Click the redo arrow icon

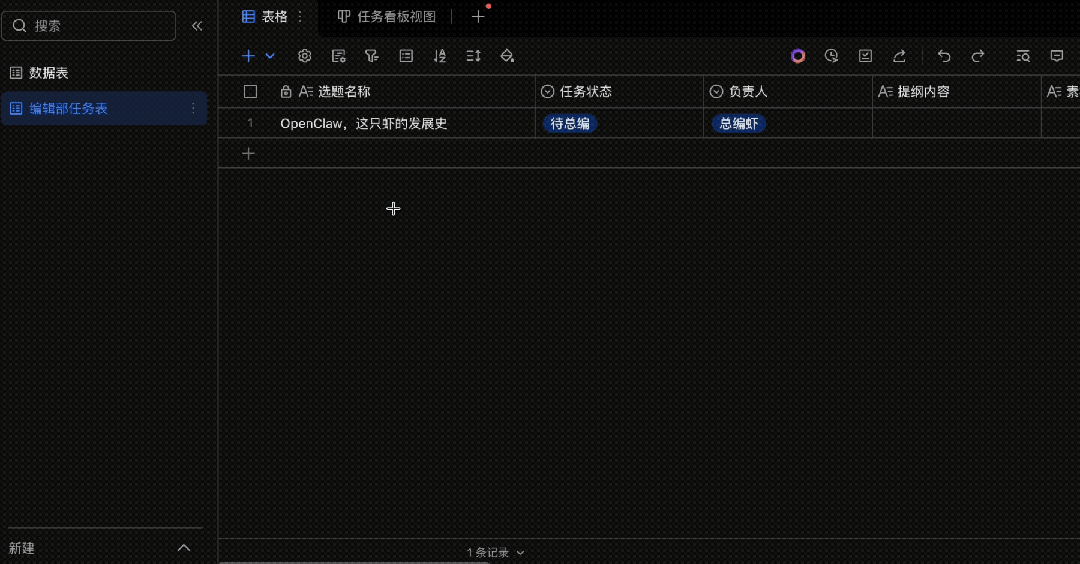pos(978,56)
